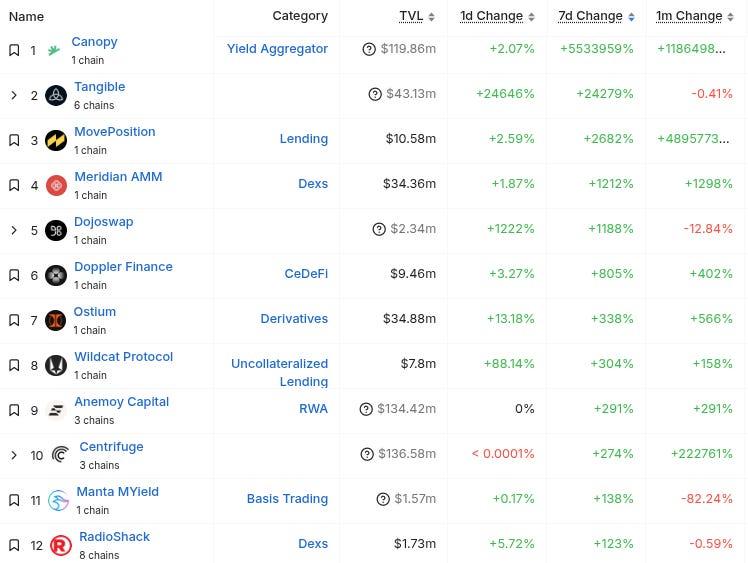
Task: Click the Tangible protocol logo
Action: coord(56,95)
